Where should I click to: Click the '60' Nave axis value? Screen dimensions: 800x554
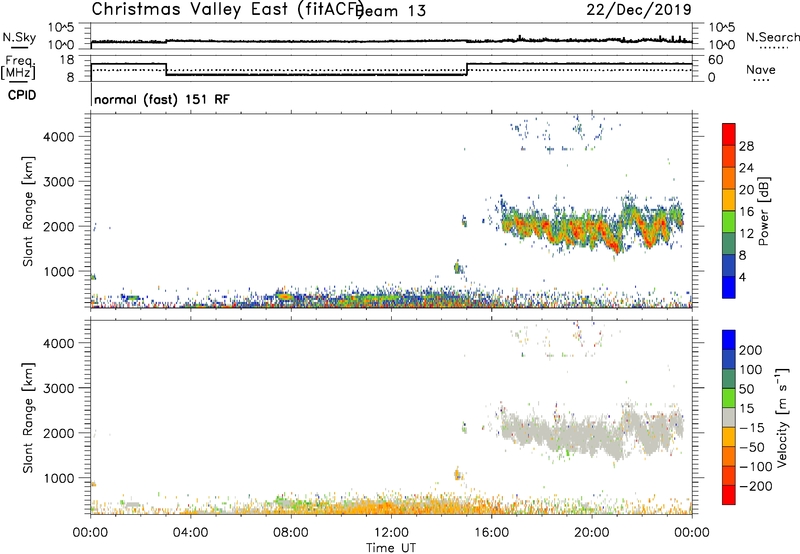point(716,60)
